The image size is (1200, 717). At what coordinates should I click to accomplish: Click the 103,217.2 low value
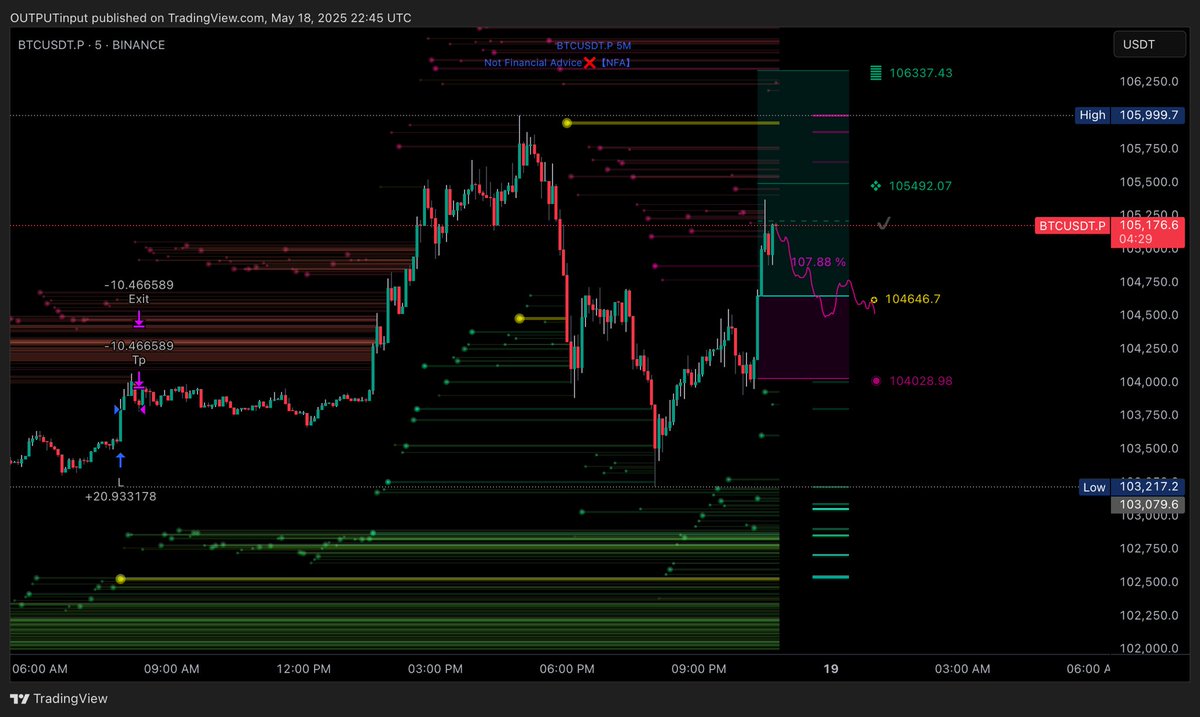coord(1148,487)
